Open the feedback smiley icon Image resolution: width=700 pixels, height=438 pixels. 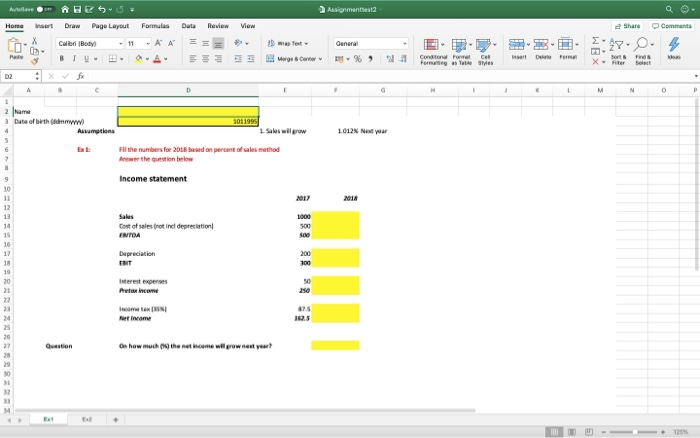pyautogui.click(x=686, y=9)
